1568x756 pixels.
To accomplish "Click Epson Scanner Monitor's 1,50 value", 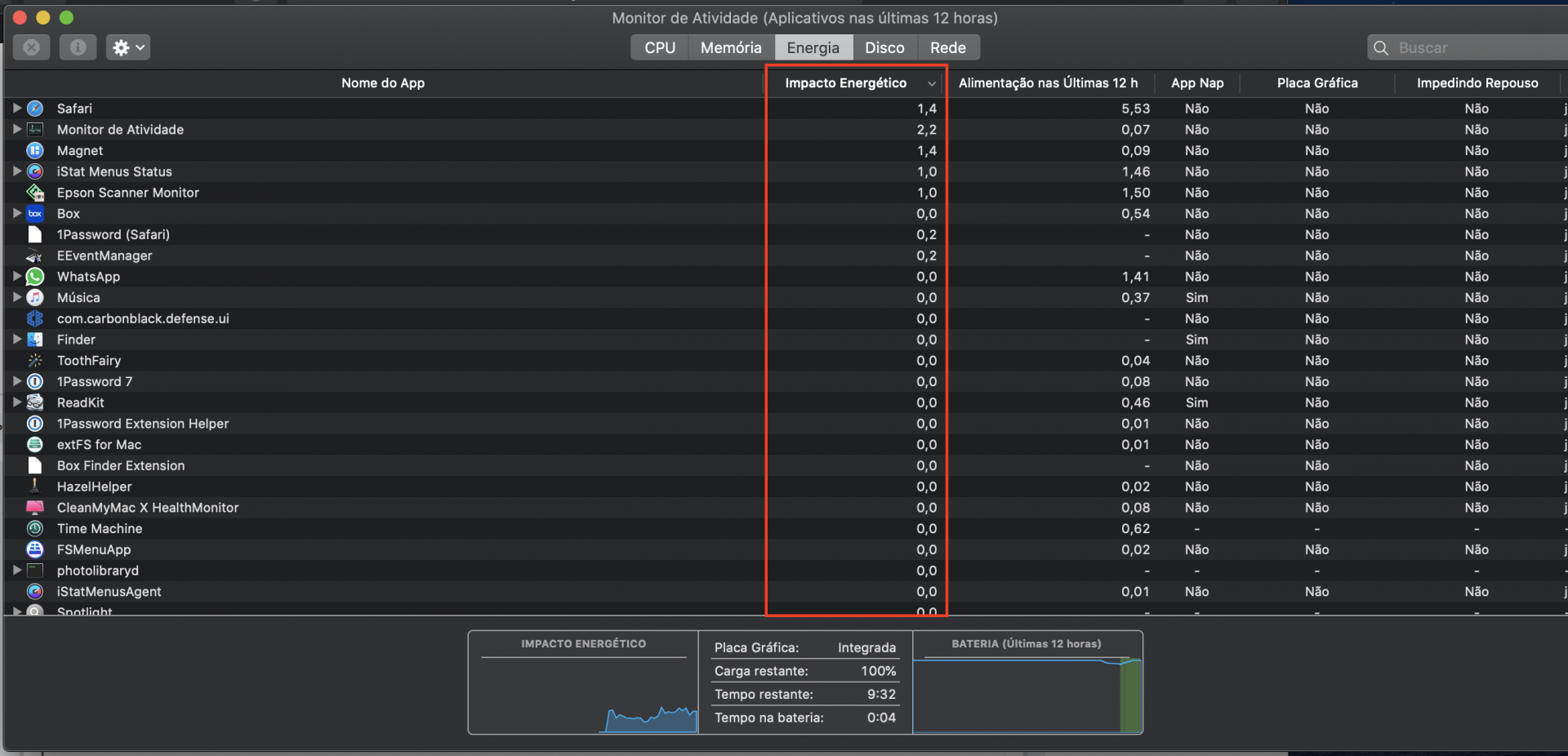I will tap(1135, 193).
